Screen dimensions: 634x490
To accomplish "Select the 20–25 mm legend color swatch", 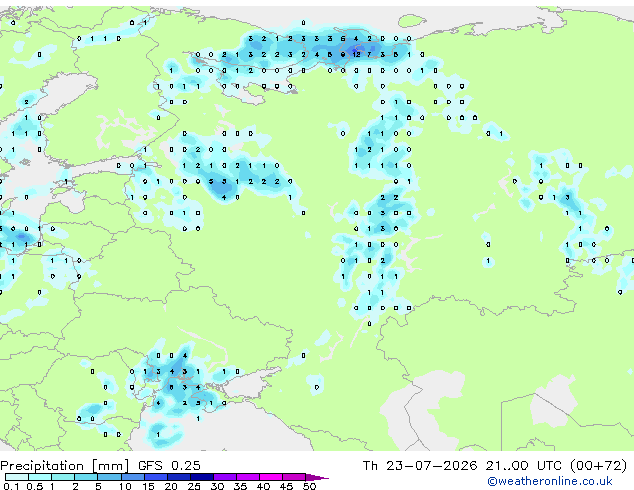I will point(178,477).
